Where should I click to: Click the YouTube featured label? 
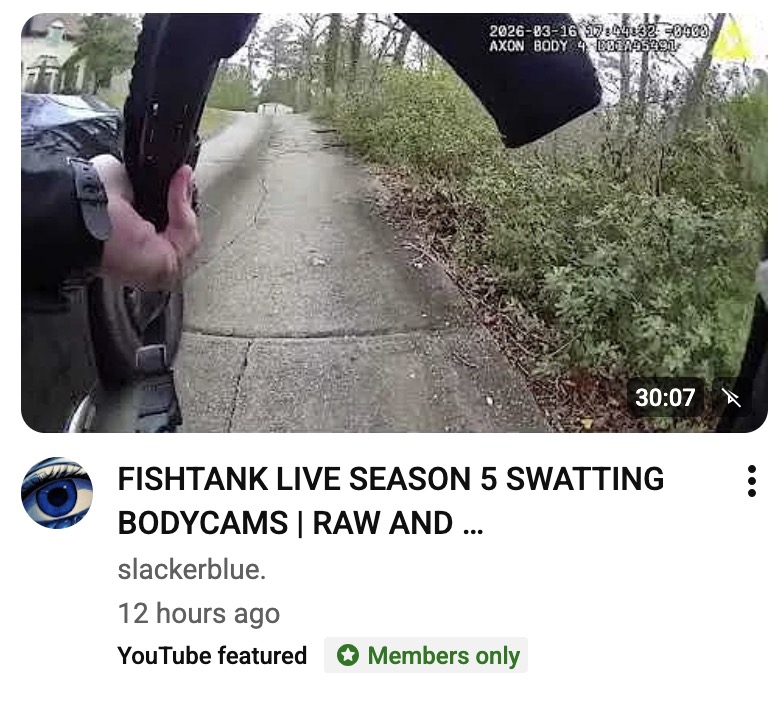click(212, 656)
